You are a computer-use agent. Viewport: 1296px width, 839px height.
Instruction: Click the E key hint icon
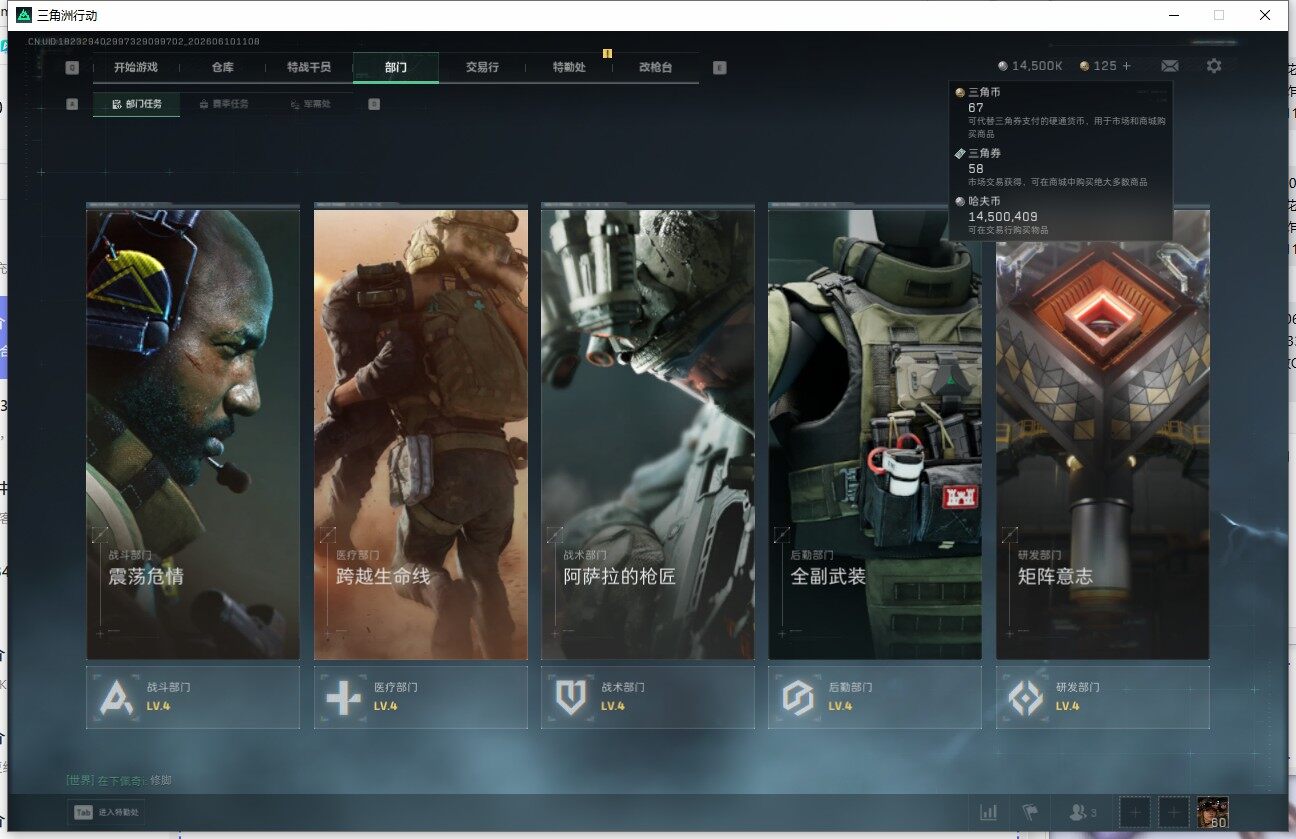click(x=720, y=68)
